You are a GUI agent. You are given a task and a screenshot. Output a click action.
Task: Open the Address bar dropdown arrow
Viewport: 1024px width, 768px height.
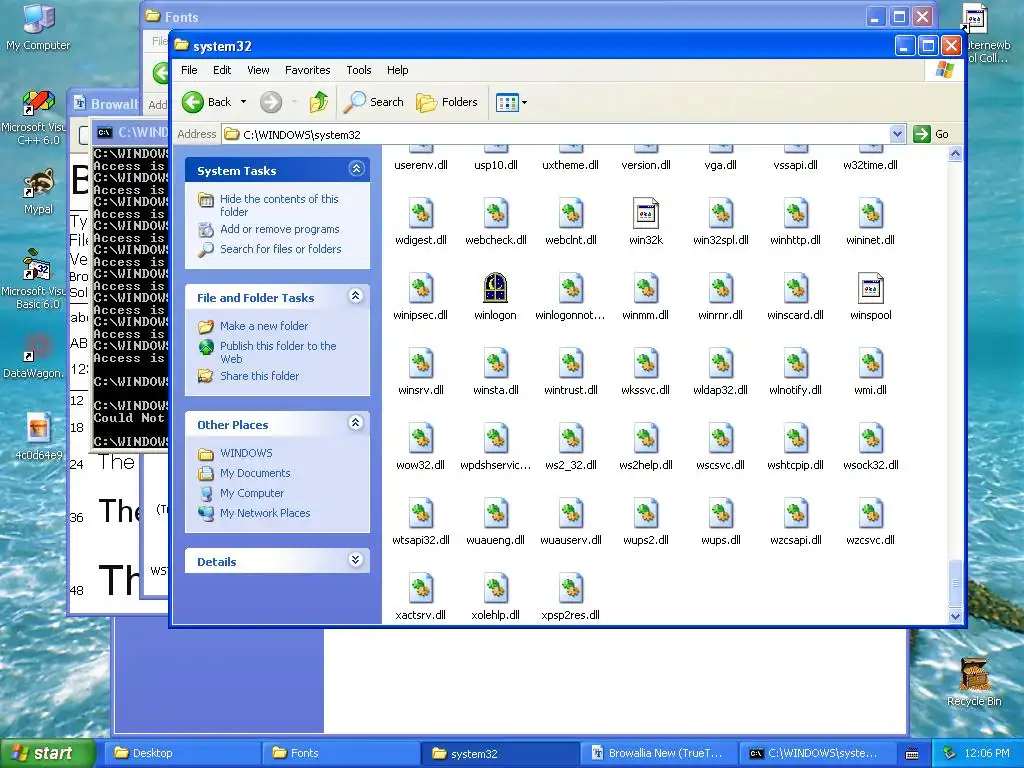897,134
